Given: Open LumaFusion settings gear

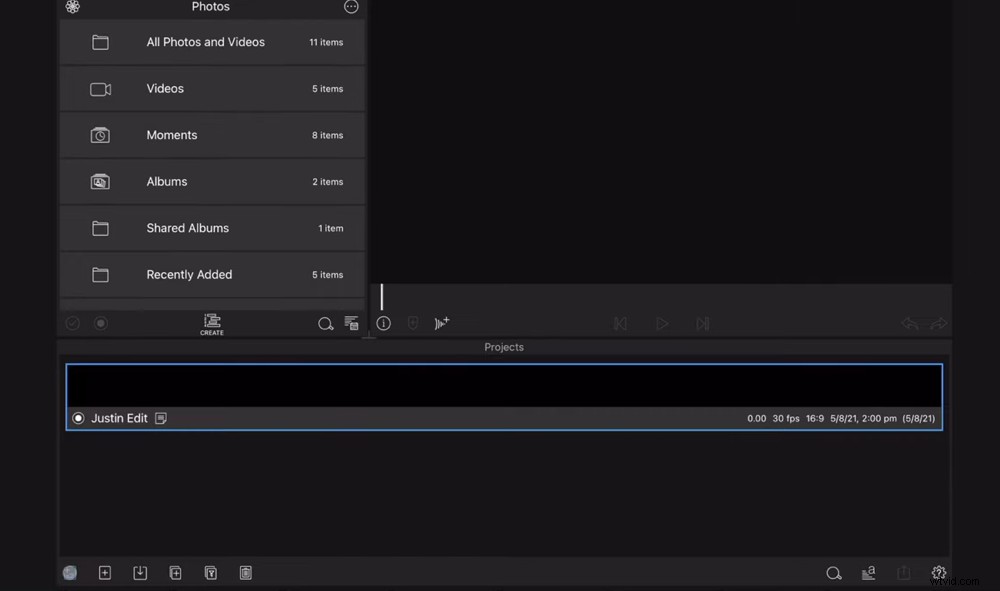Looking at the screenshot, I should (938, 572).
